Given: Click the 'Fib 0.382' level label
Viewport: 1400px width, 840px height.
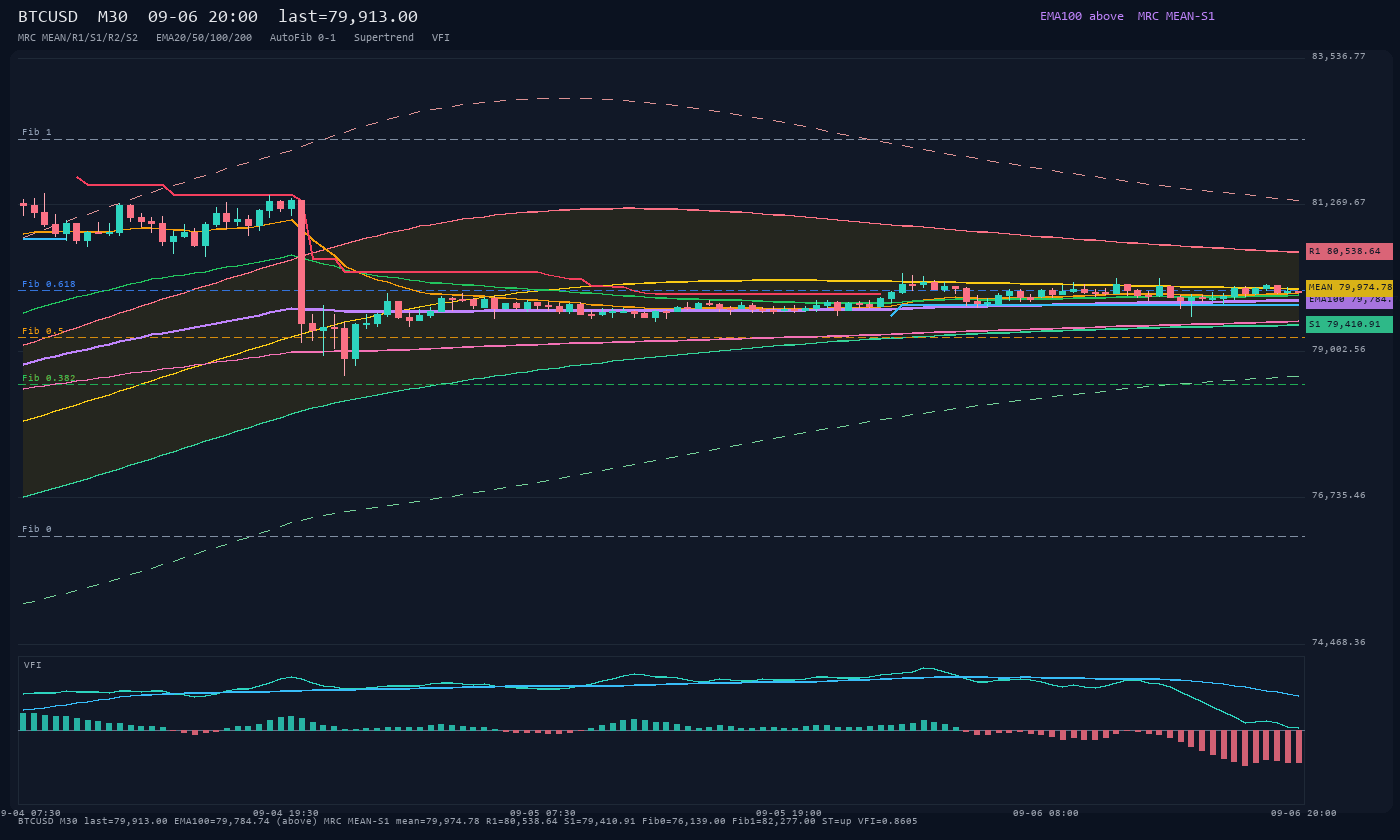Looking at the screenshot, I should [x=49, y=378].
